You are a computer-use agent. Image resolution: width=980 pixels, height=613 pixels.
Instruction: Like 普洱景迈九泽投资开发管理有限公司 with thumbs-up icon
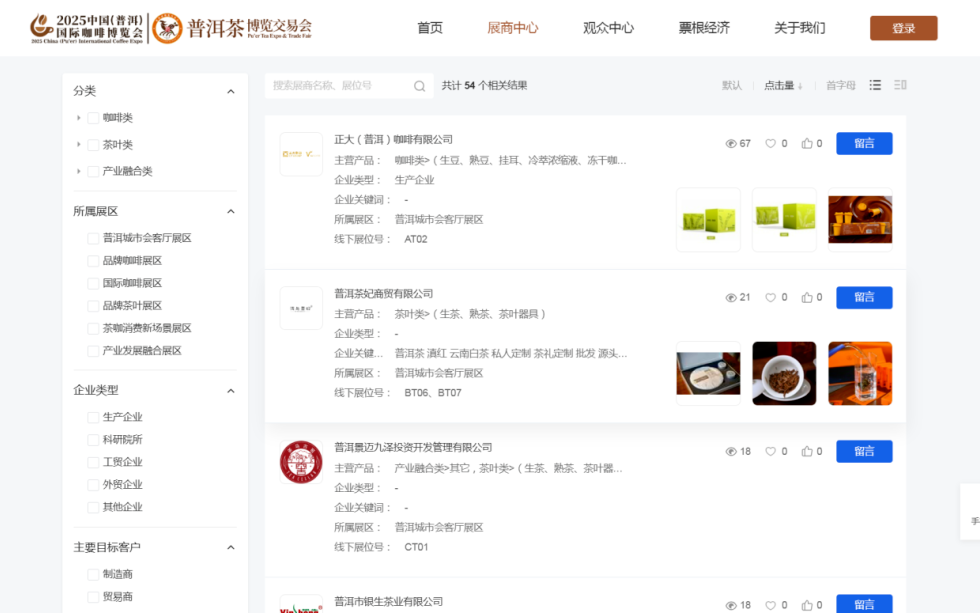tap(807, 451)
